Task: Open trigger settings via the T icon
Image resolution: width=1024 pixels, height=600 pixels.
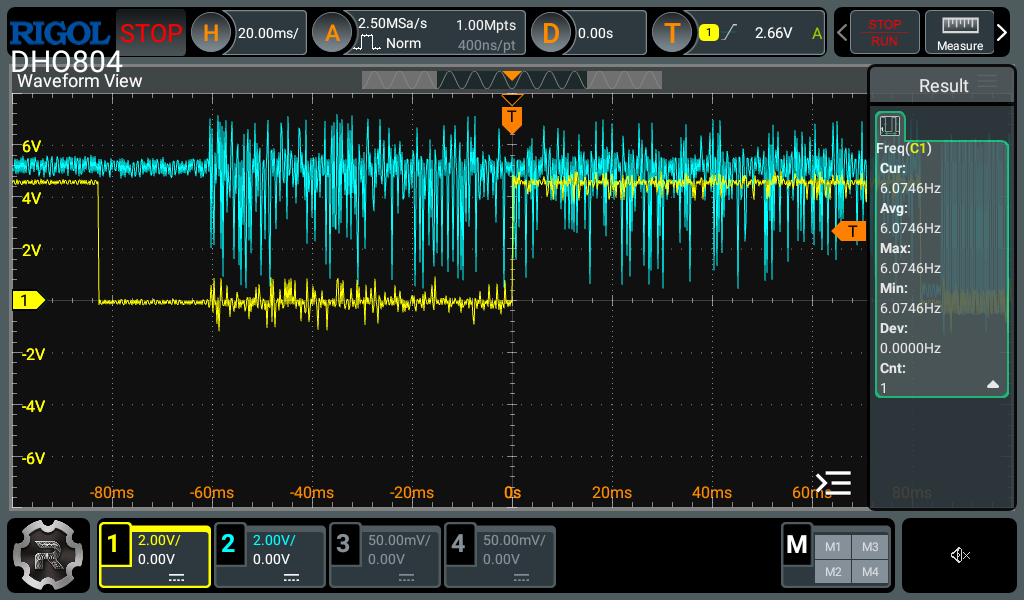Action: point(672,32)
